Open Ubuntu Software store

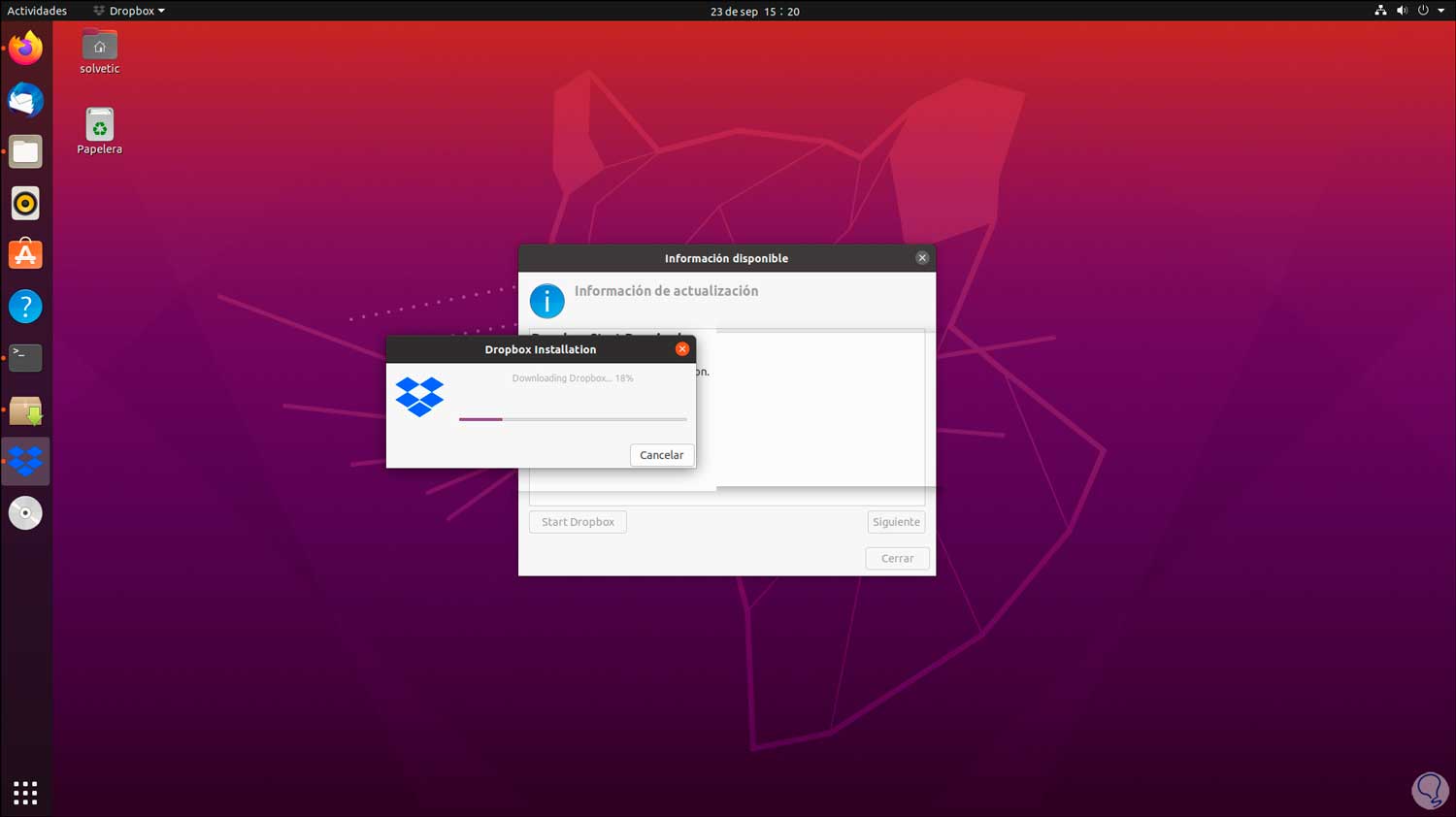tap(26, 254)
